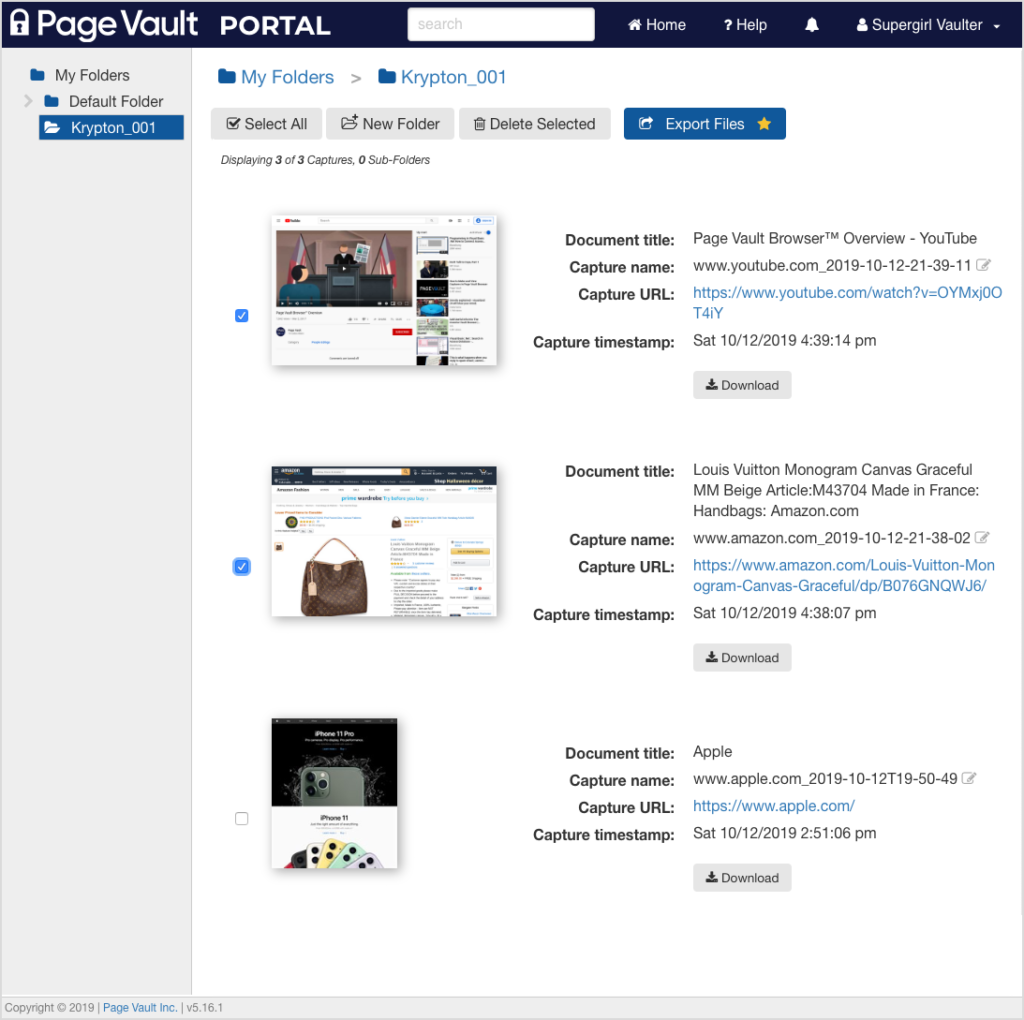Click the Page Vault lock logo
1024x1020 pixels.
(20, 22)
